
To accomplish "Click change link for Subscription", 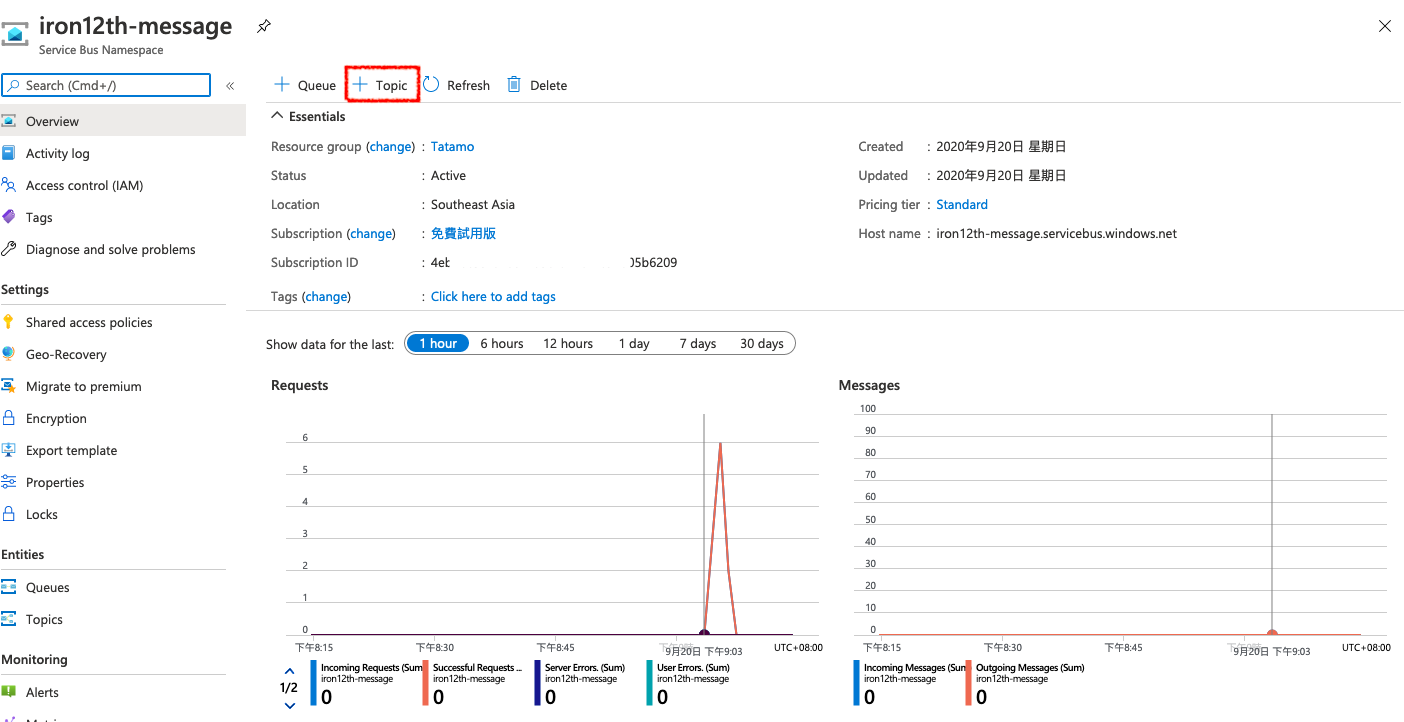I will (x=371, y=233).
